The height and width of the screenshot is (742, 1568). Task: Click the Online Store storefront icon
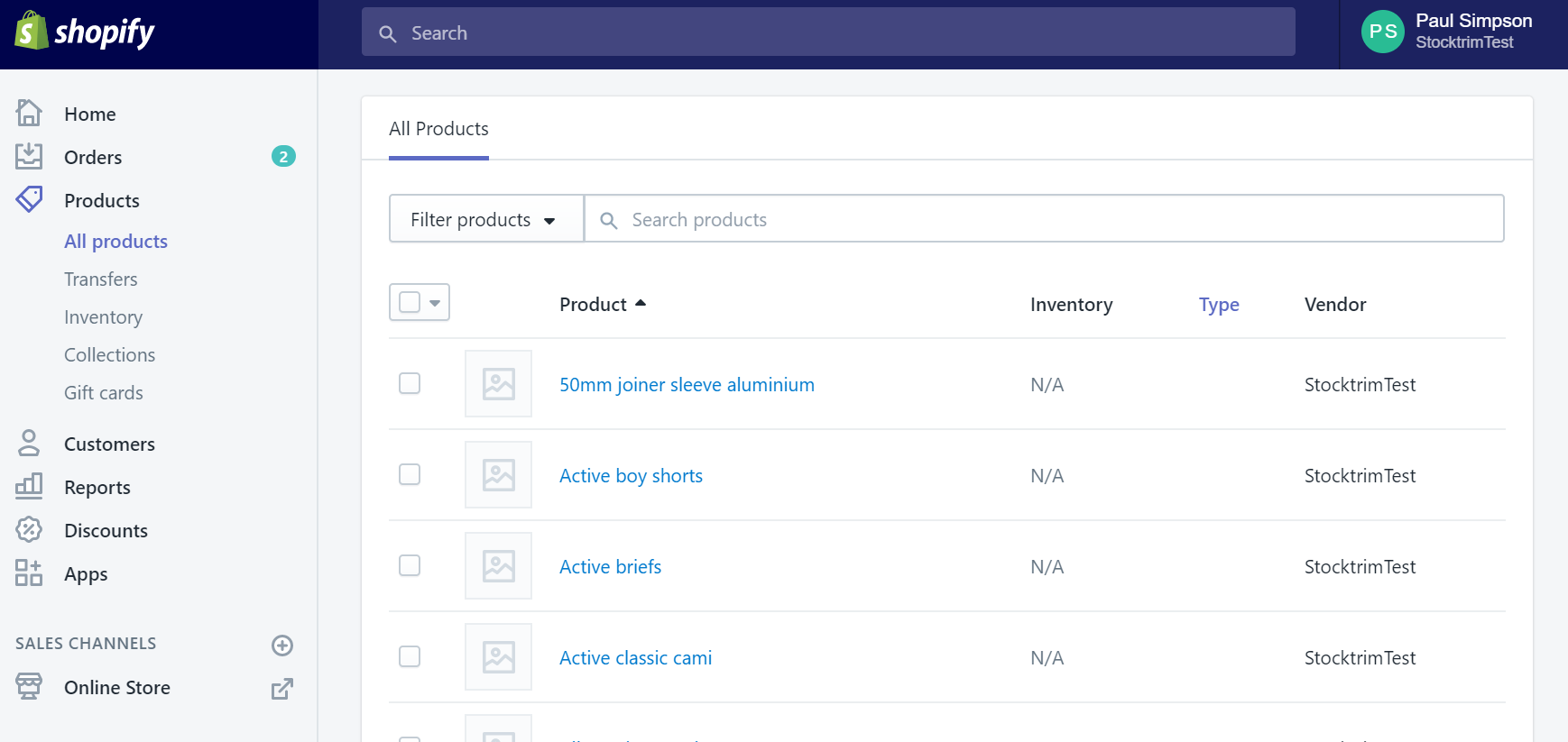(29, 686)
